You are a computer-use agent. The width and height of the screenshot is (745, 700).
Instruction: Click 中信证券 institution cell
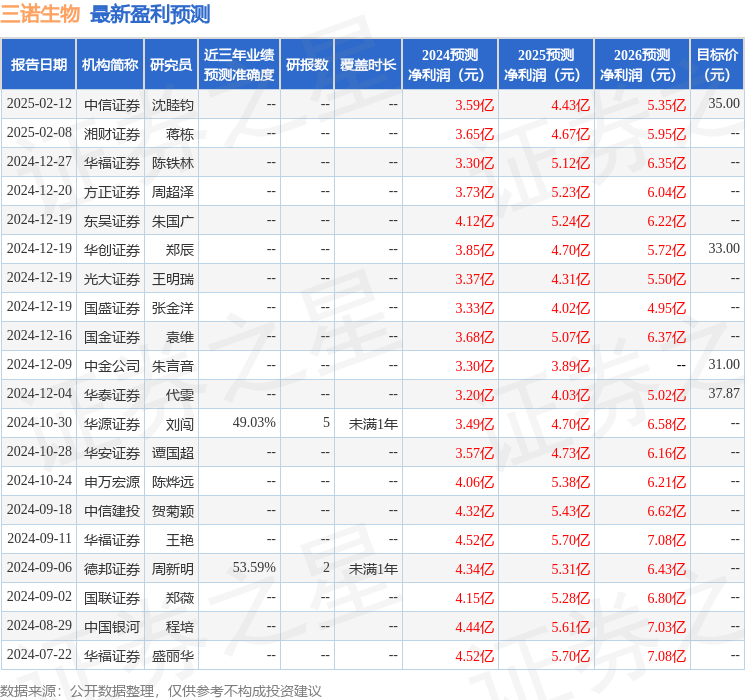[112, 105]
